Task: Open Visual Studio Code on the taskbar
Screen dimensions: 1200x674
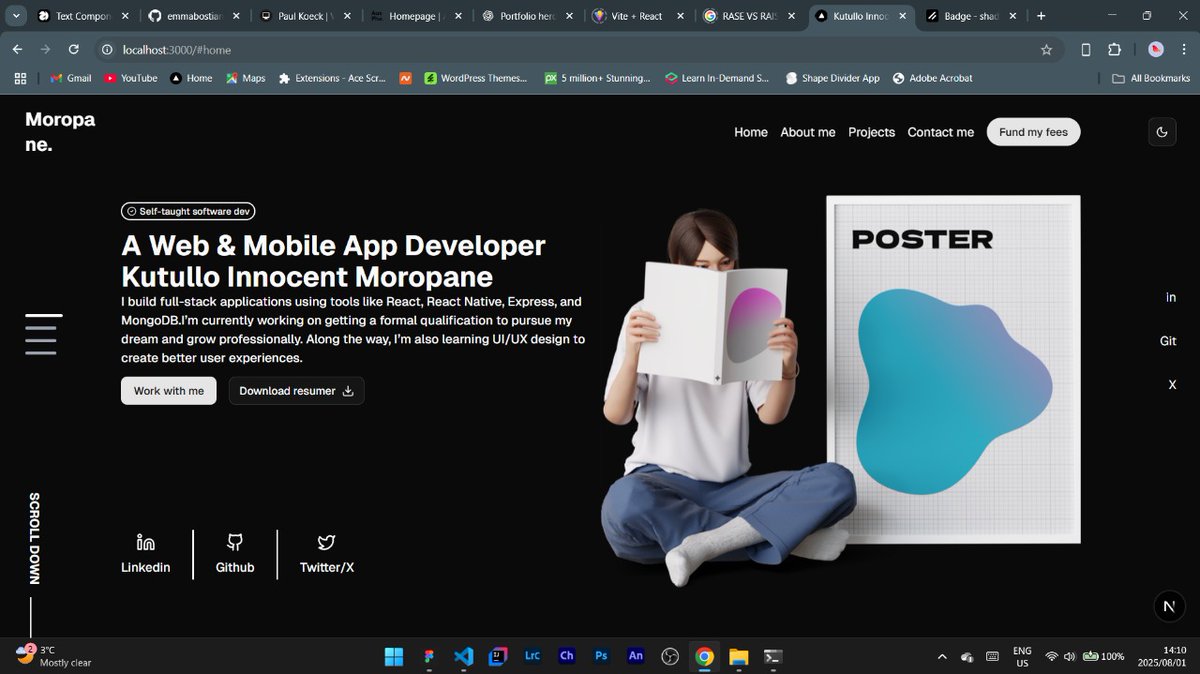Action: 463,657
